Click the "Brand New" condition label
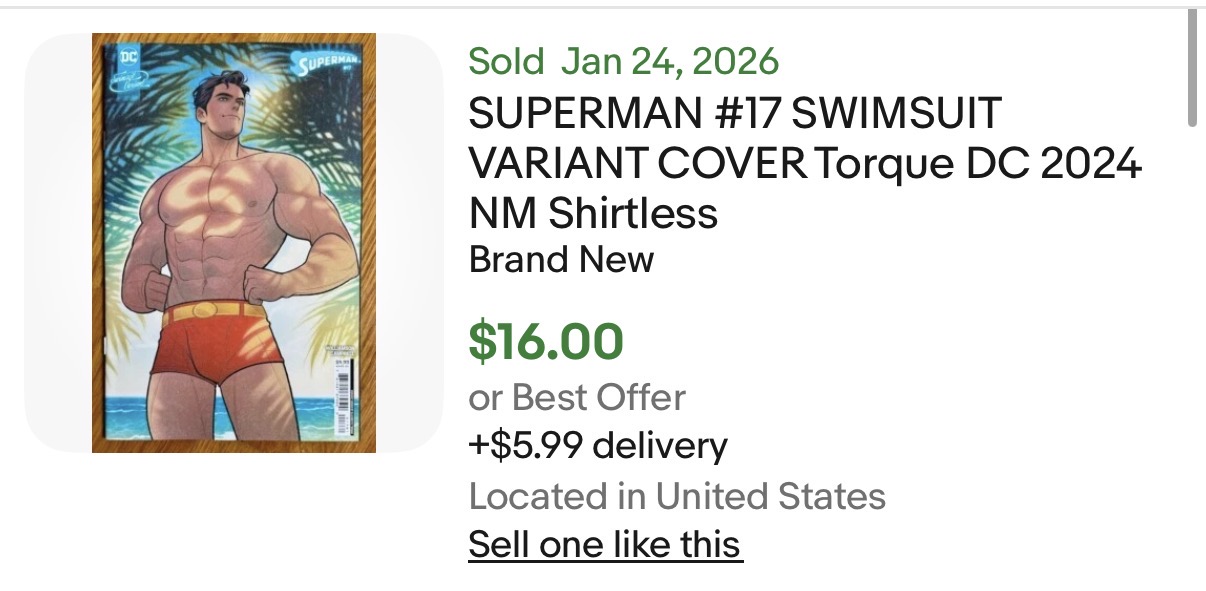The width and height of the screenshot is (1206, 591). pyautogui.click(x=561, y=260)
